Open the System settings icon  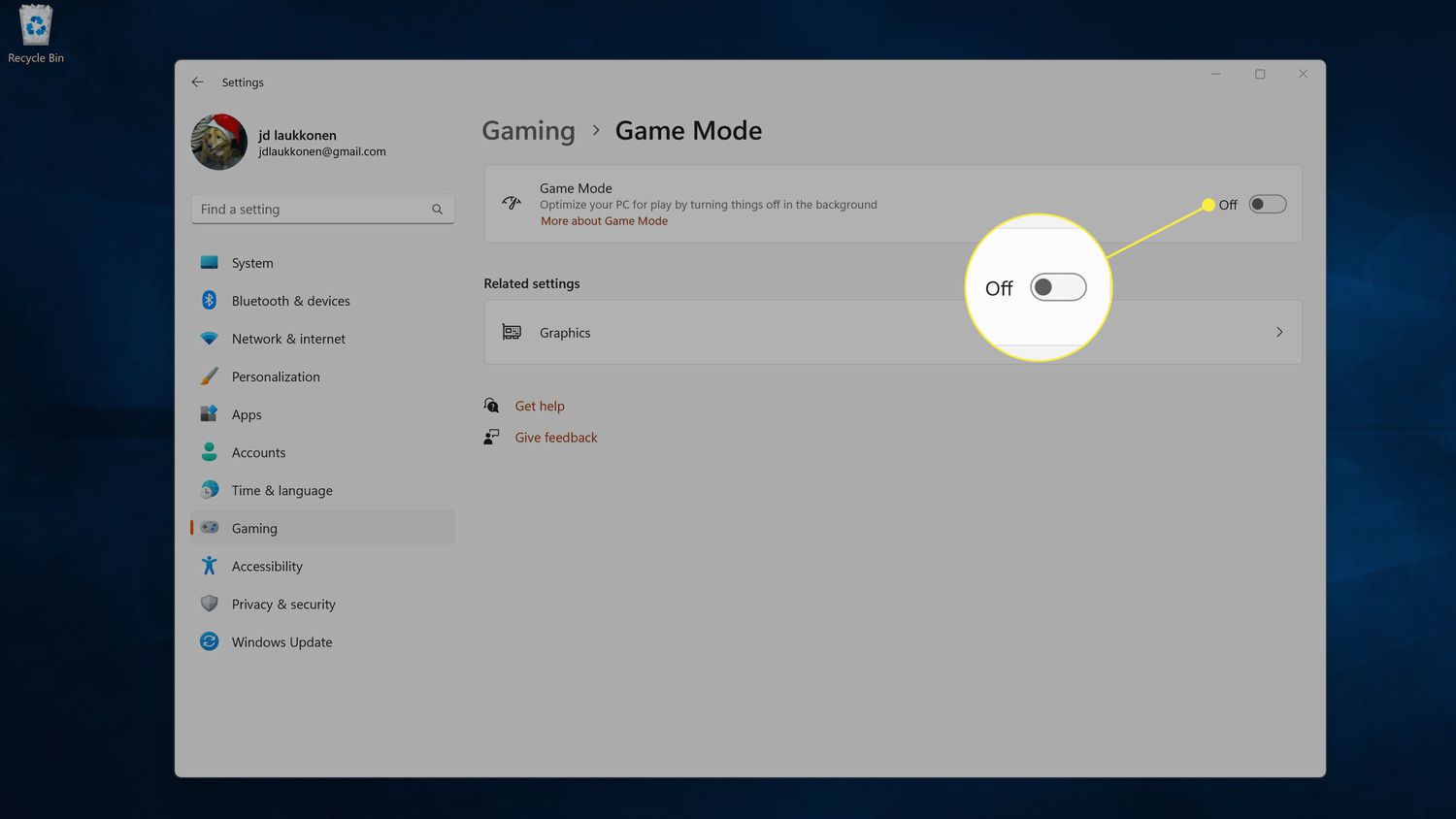210,262
